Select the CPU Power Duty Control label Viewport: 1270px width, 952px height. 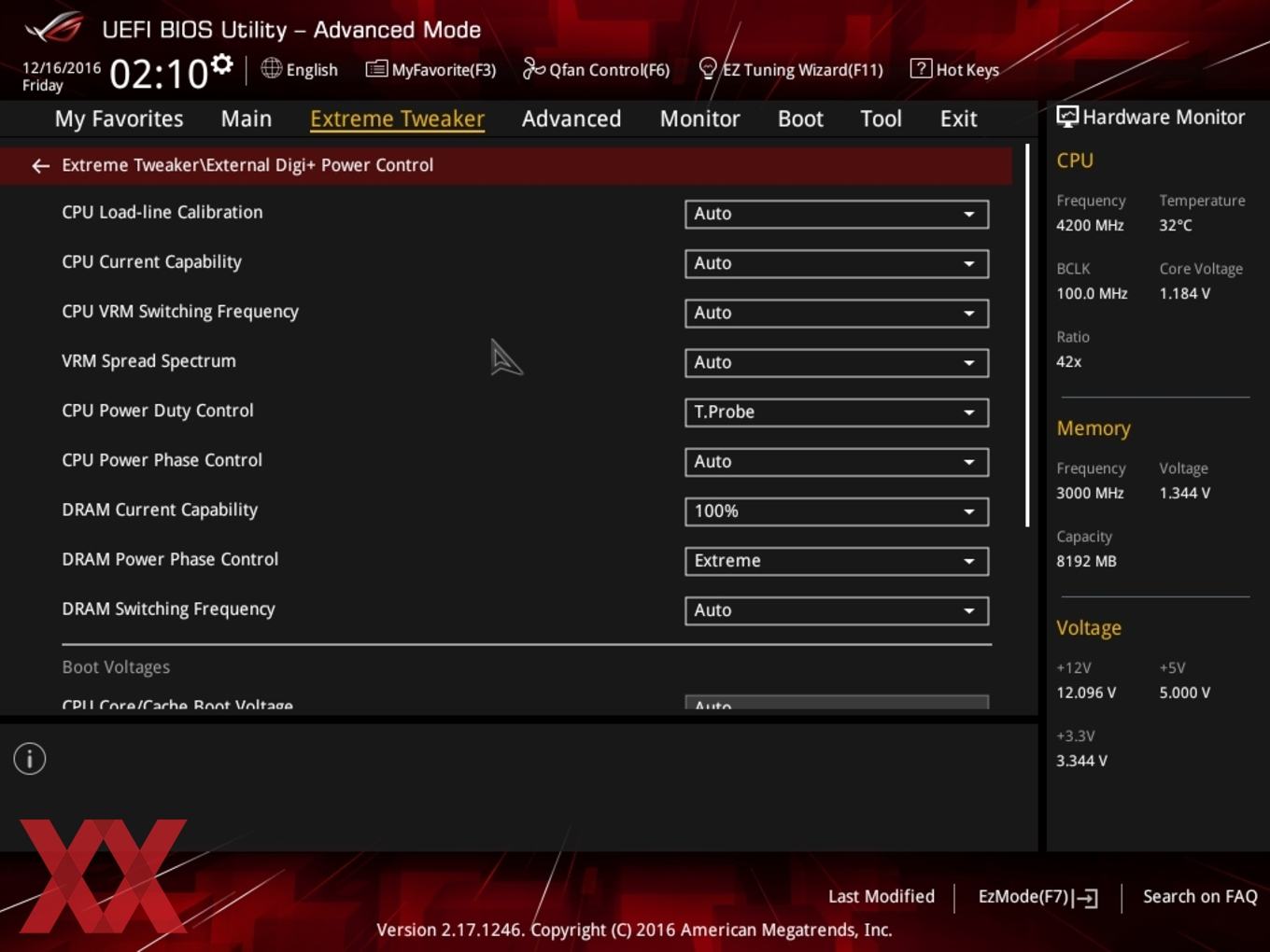click(158, 411)
